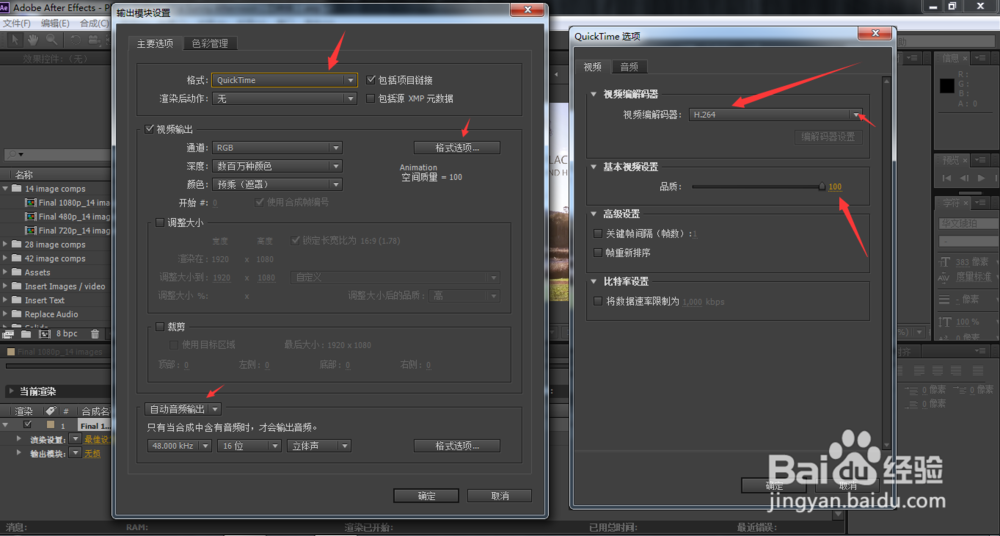Open the format dropdown showing QuickTime
Screen dimensions: 1000x536
[284, 80]
